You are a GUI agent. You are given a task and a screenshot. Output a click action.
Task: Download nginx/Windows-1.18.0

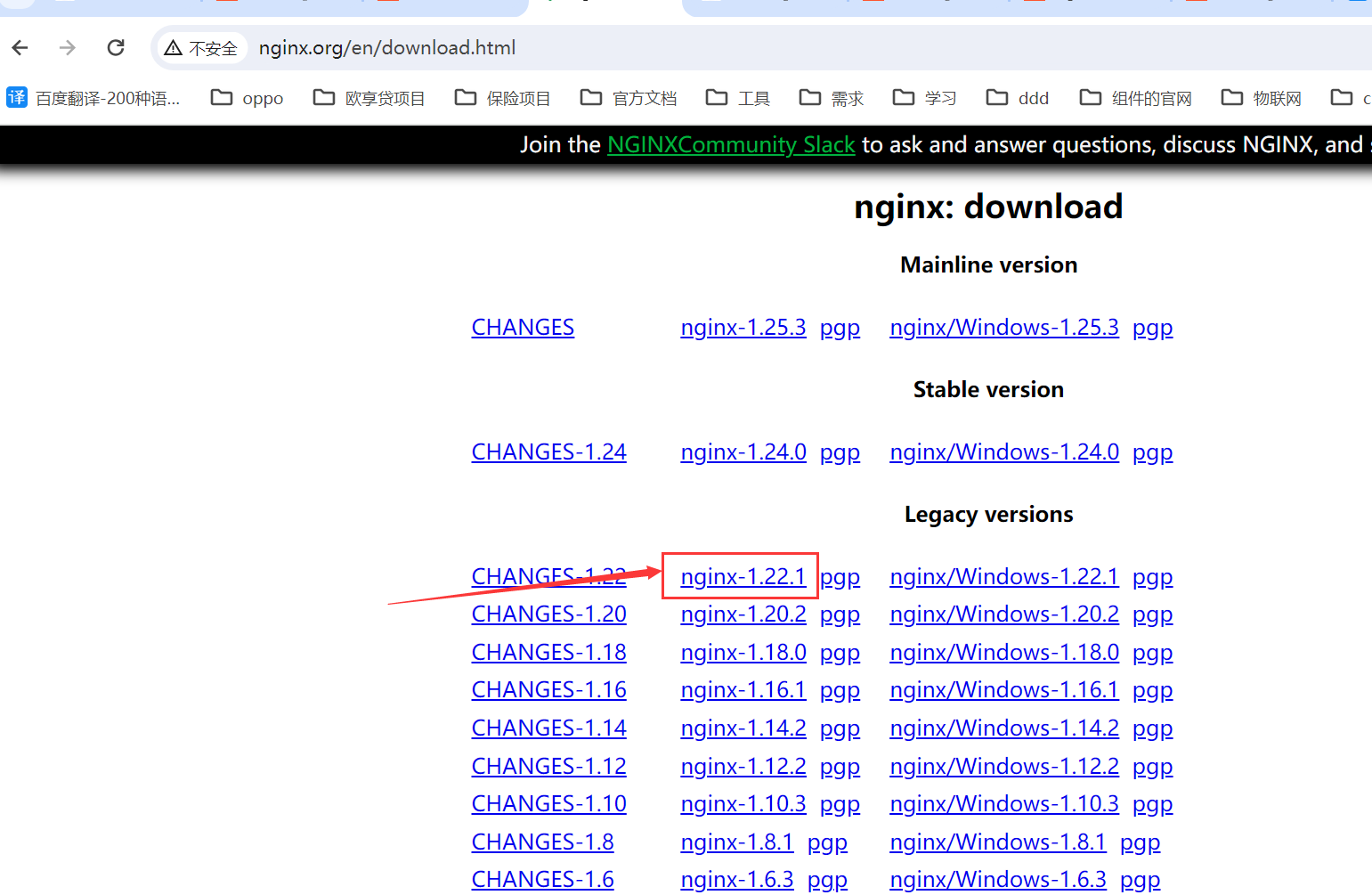1004,653
